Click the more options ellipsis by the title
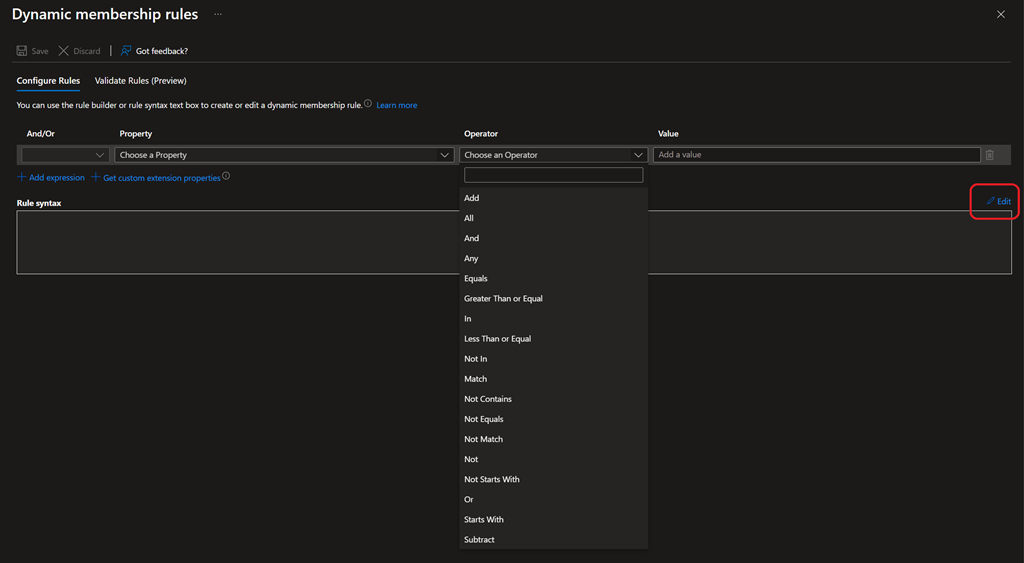The width and height of the screenshot is (1024, 563). pyautogui.click(x=217, y=15)
